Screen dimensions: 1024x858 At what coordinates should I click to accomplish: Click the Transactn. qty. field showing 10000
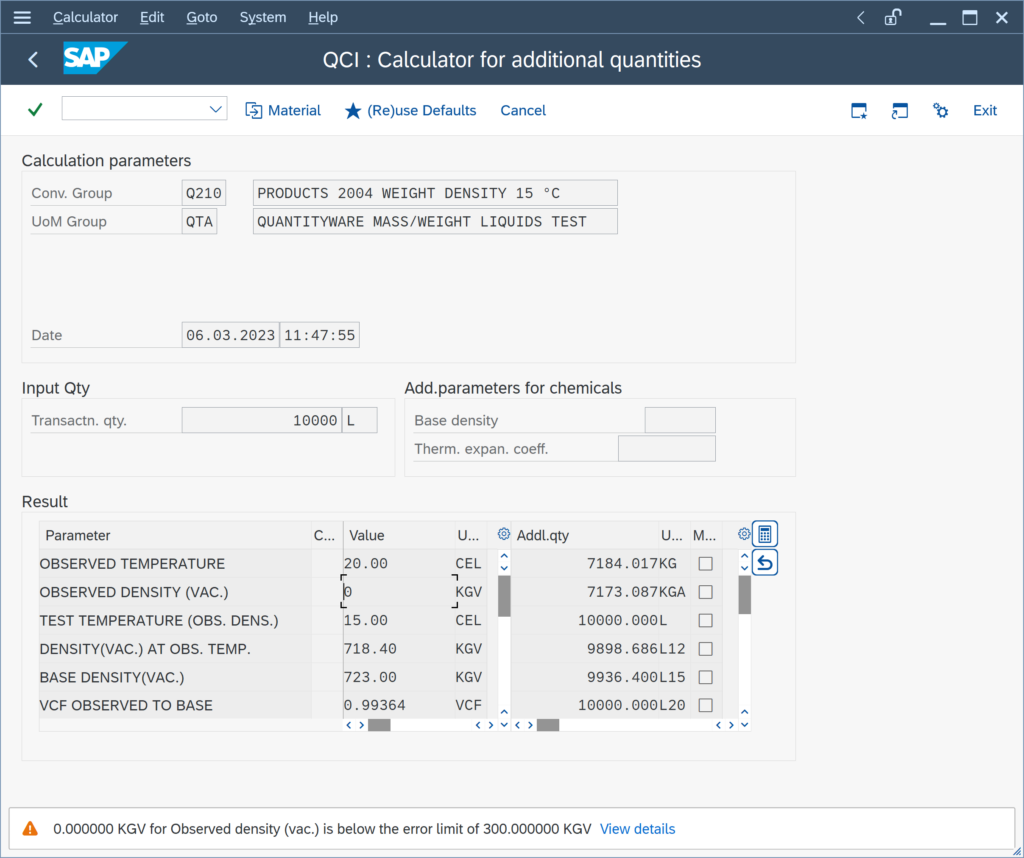click(261, 420)
